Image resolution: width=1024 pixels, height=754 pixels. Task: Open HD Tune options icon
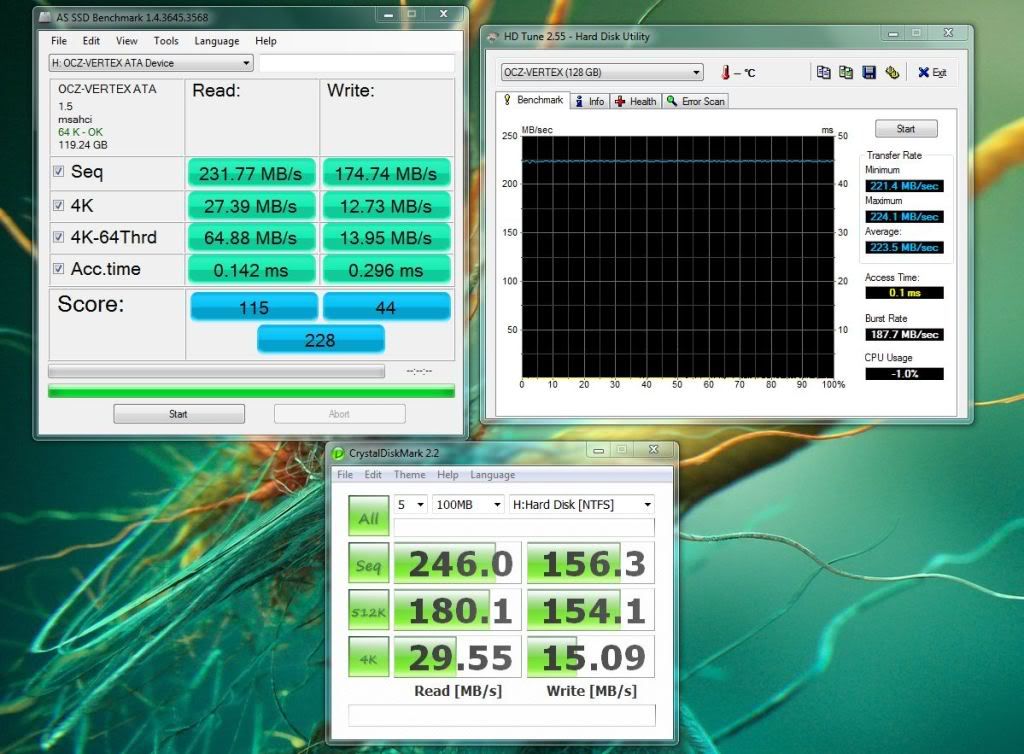coord(892,72)
